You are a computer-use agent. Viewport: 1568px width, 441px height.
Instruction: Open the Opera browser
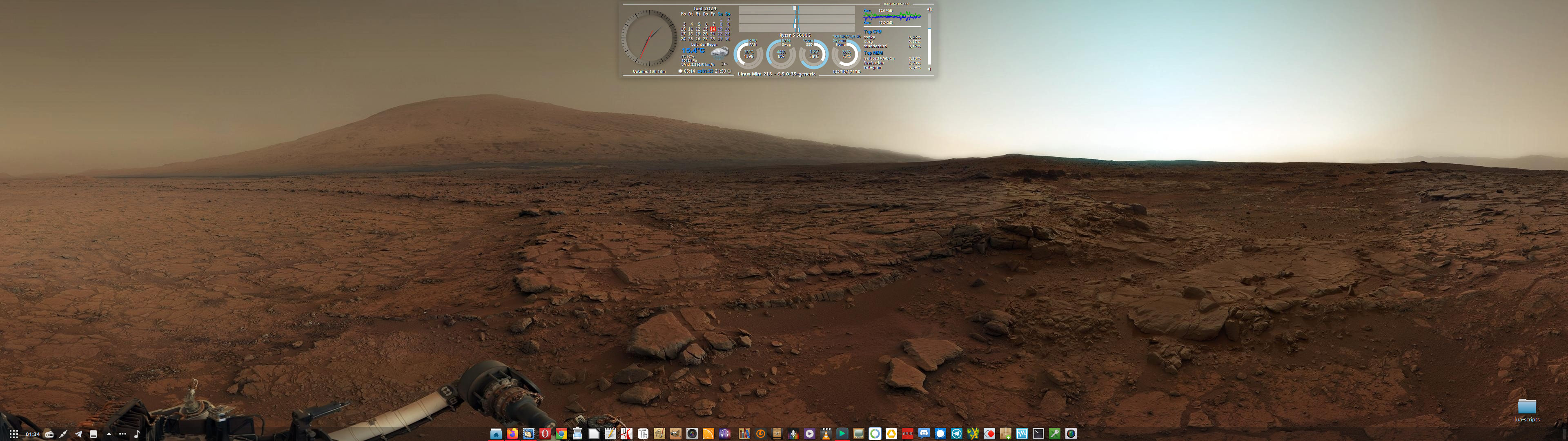pos(546,434)
